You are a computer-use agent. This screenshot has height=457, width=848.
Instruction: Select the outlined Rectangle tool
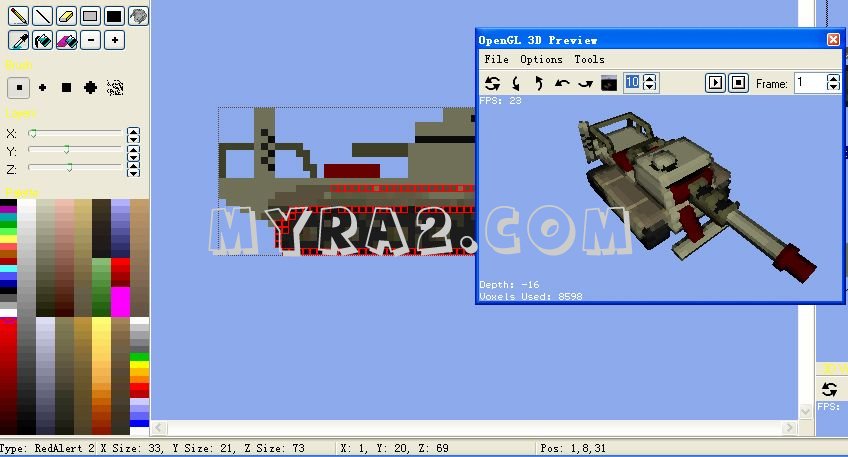click(90, 16)
